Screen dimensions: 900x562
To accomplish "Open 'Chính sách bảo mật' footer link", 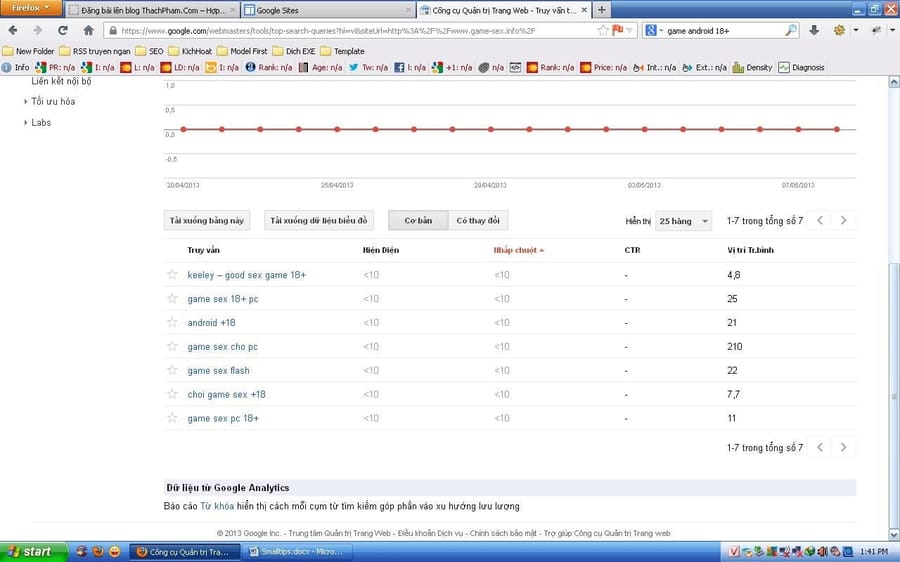I will tap(503, 533).
